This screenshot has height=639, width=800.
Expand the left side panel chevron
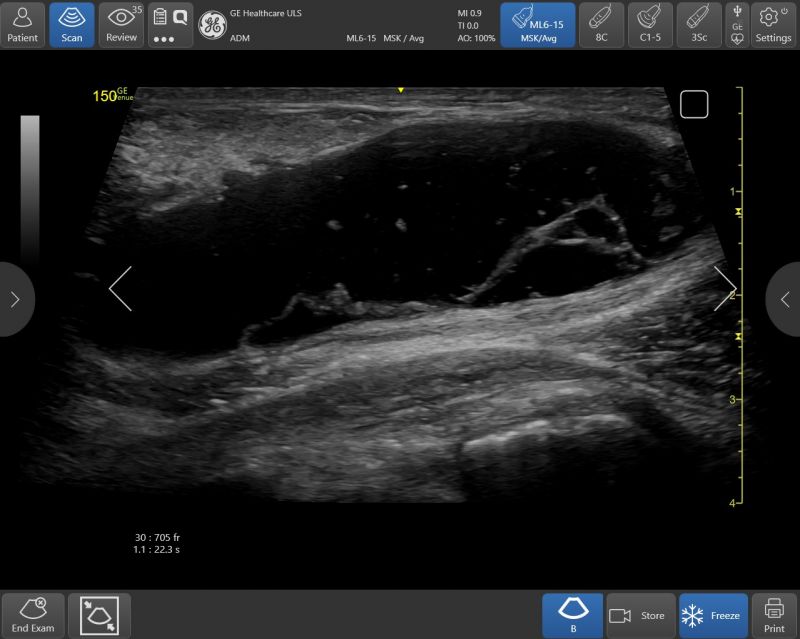(15, 299)
